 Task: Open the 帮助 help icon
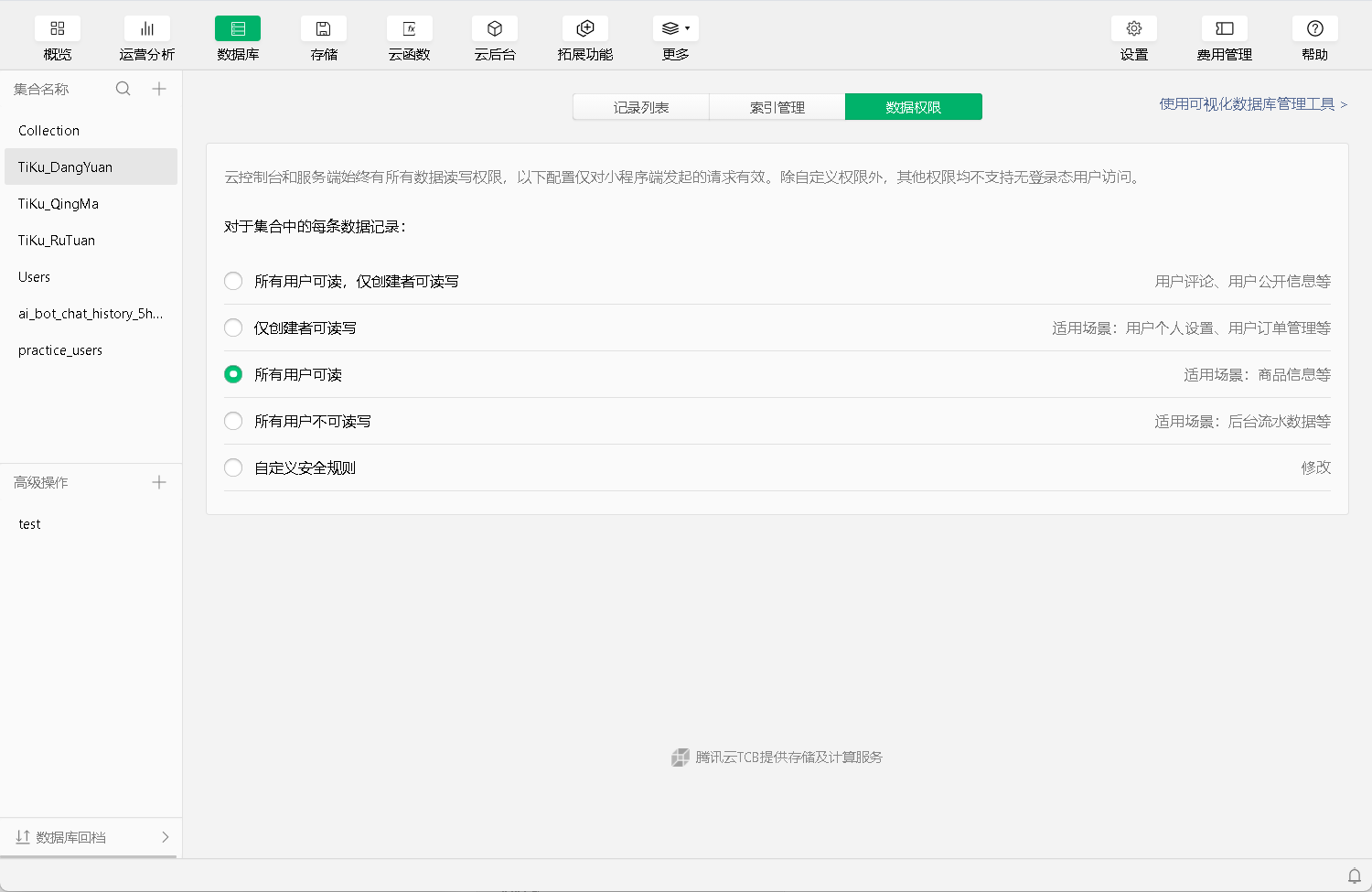1315,28
